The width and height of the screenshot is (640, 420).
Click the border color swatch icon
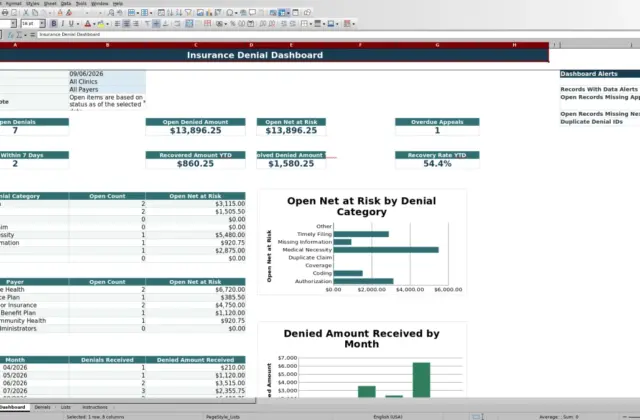point(331,24)
